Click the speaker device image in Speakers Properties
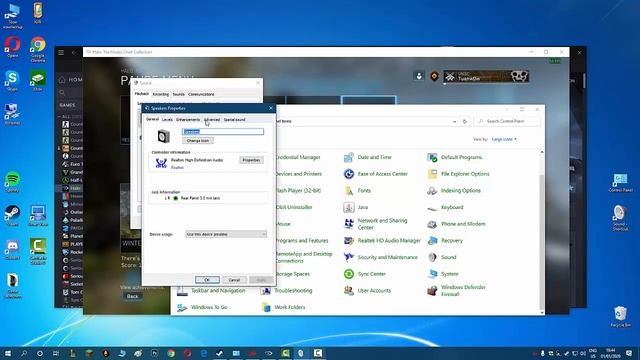Screen dimensions: 640x360 click(x=164, y=136)
